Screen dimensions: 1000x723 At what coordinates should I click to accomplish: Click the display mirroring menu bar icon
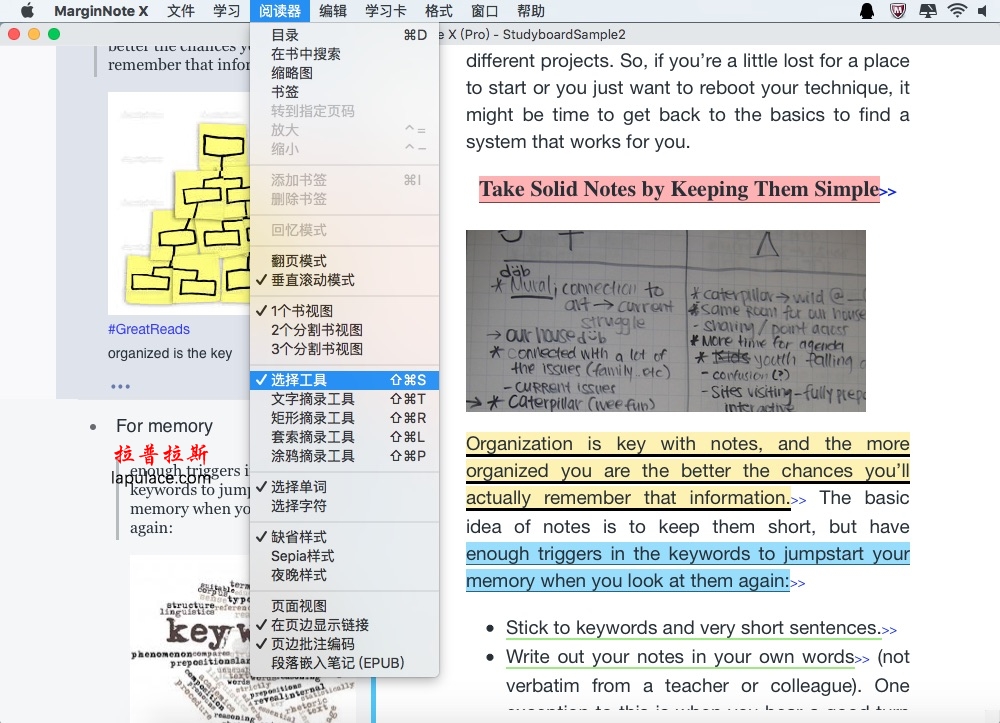(927, 11)
